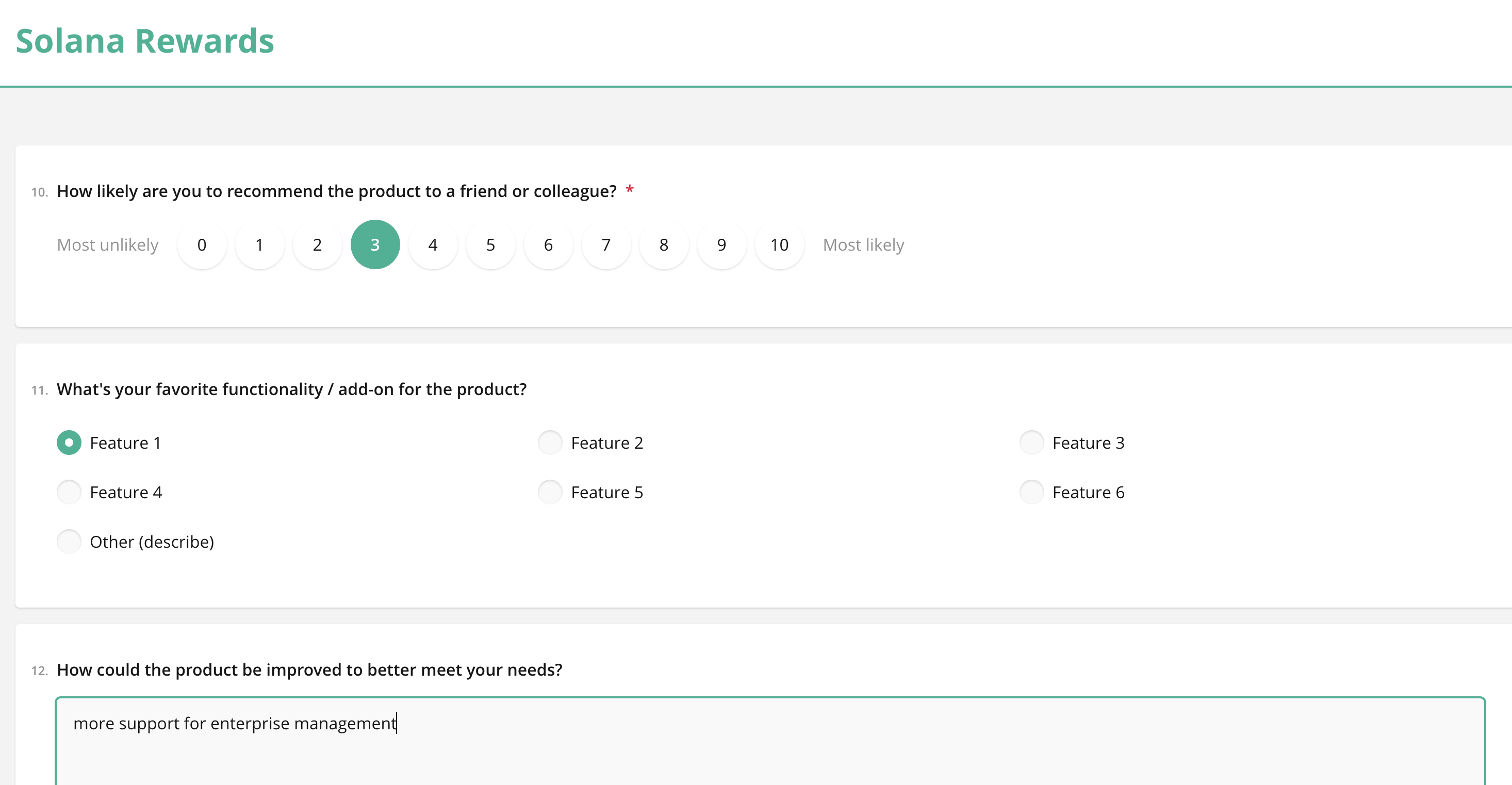The width and height of the screenshot is (1512, 785).
Task: Choose Feature 2 as favorite functionality
Action: pyautogui.click(x=551, y=443)
